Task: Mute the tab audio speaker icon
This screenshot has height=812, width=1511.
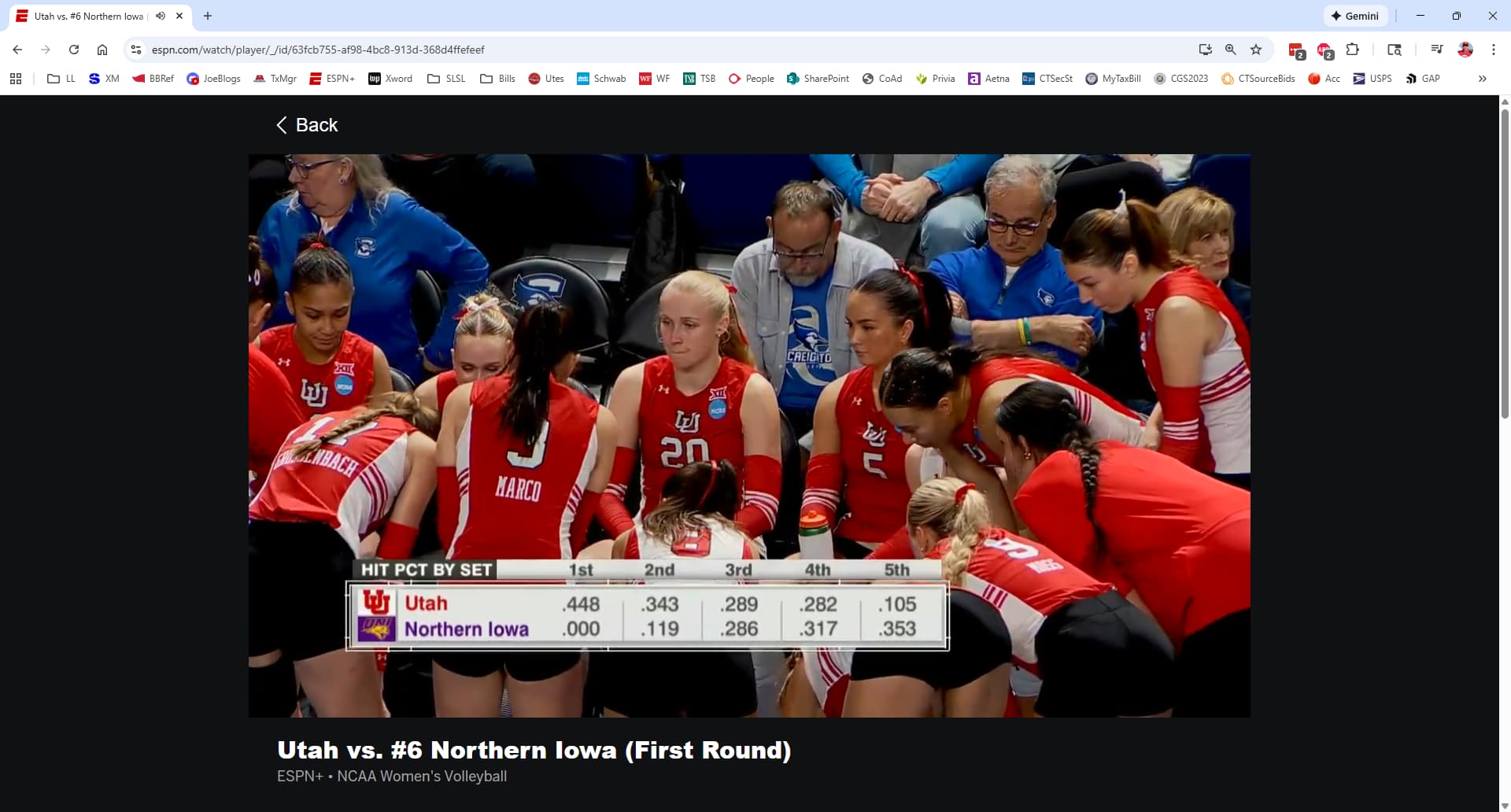Action: 161,16
